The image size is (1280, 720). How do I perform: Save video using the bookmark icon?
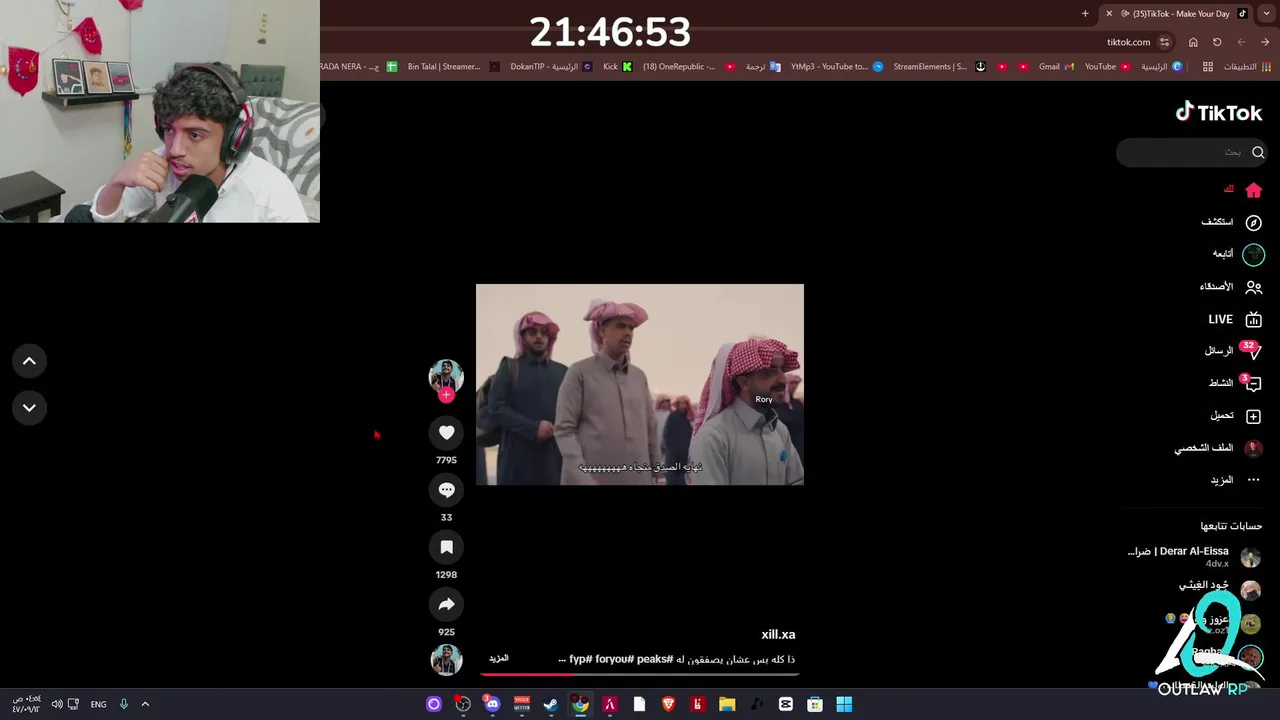(x=446, y=547)
